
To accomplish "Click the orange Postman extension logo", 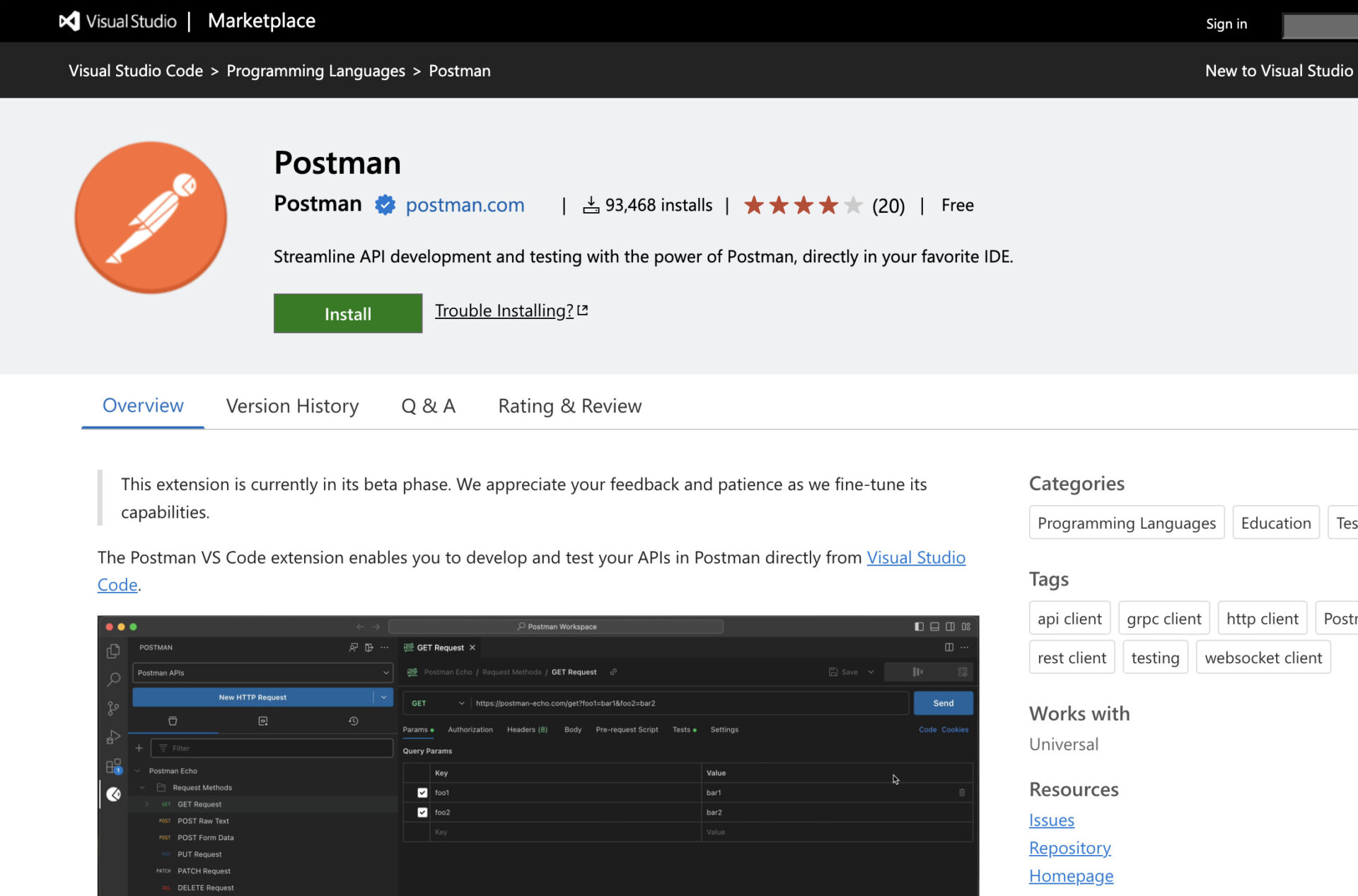I will 151,217.
